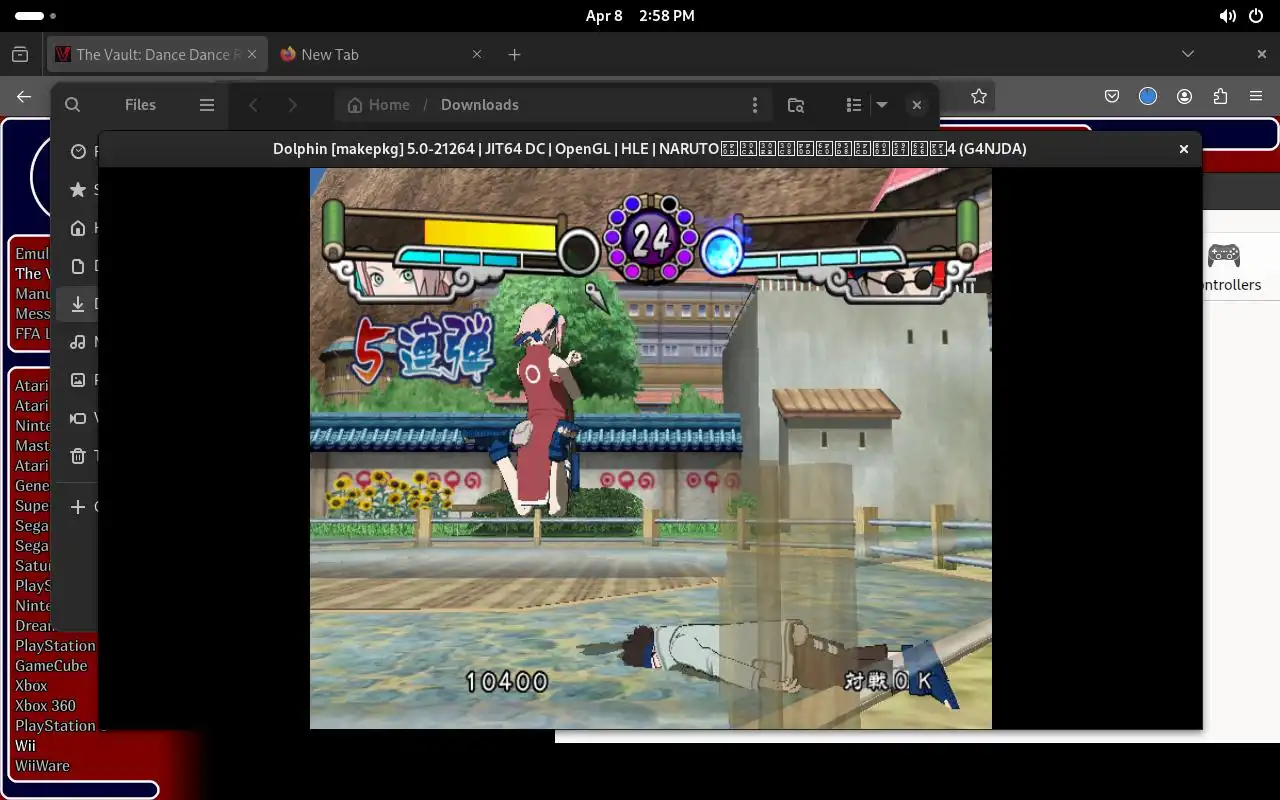Open the GameCube link on the webpage
Screen dimensions: 1280x800
coord(51,665)
